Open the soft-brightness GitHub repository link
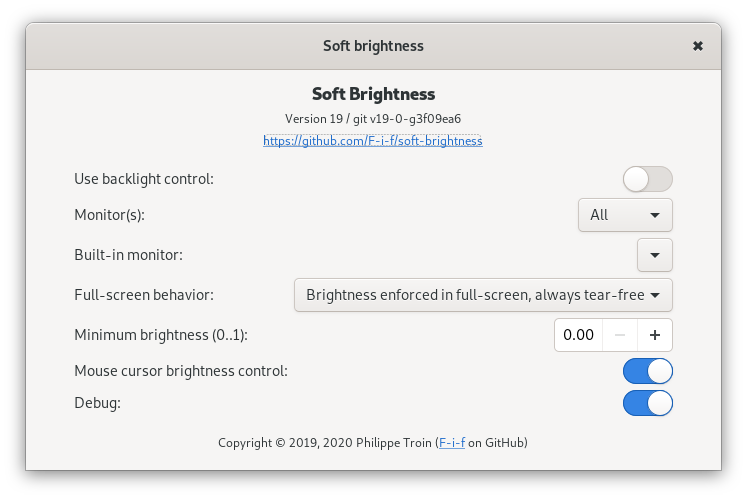The height and width of the screenshot is (499, 747). tap(373, 141)
